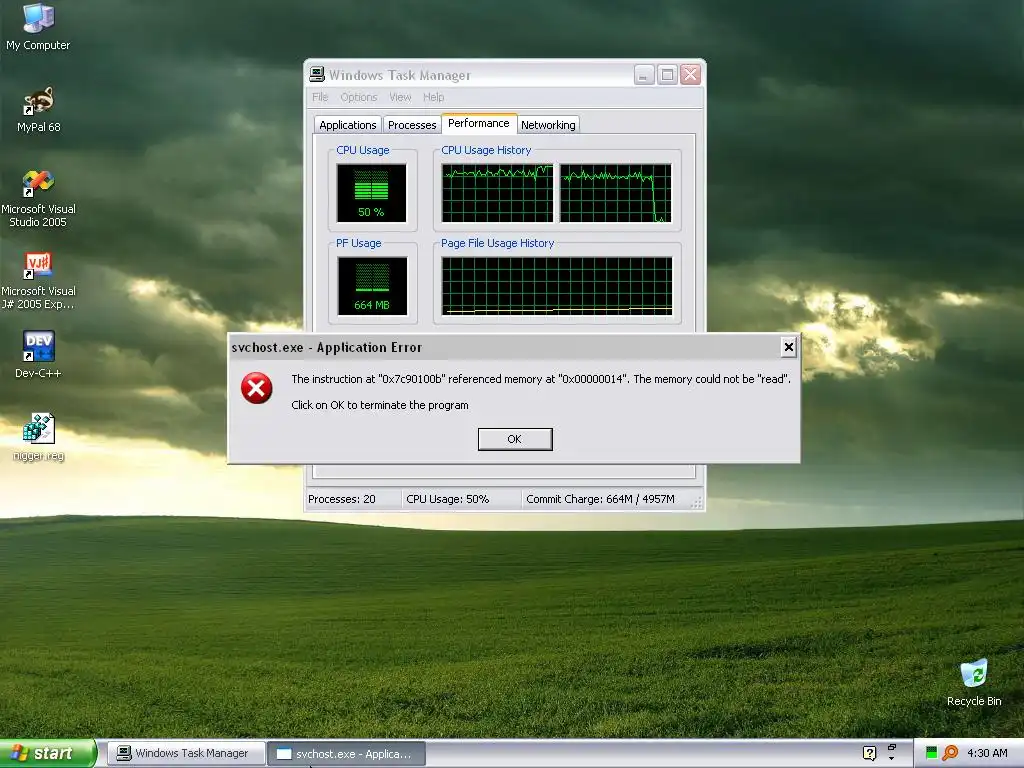This screenshot has height=768, width=1024.
Task: Switch to the Networking tab
Action: pos(548,125)
